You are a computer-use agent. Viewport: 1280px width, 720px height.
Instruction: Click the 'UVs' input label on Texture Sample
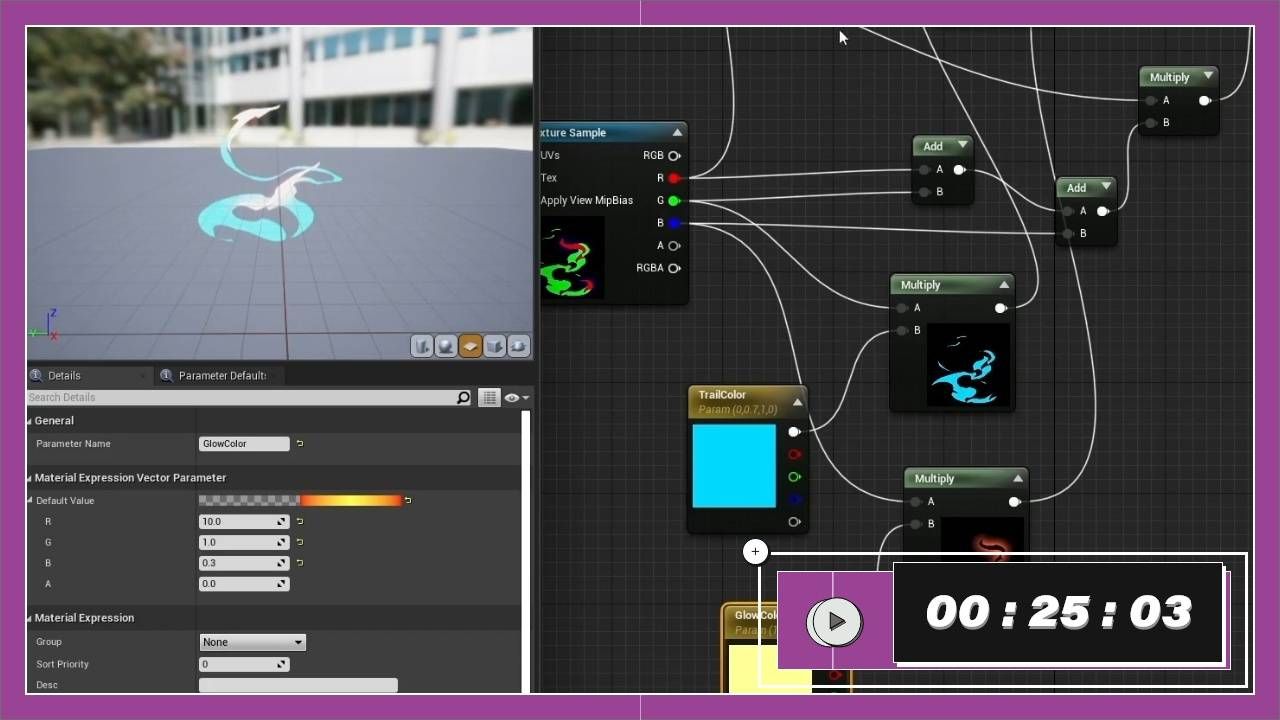coord(550,156)
